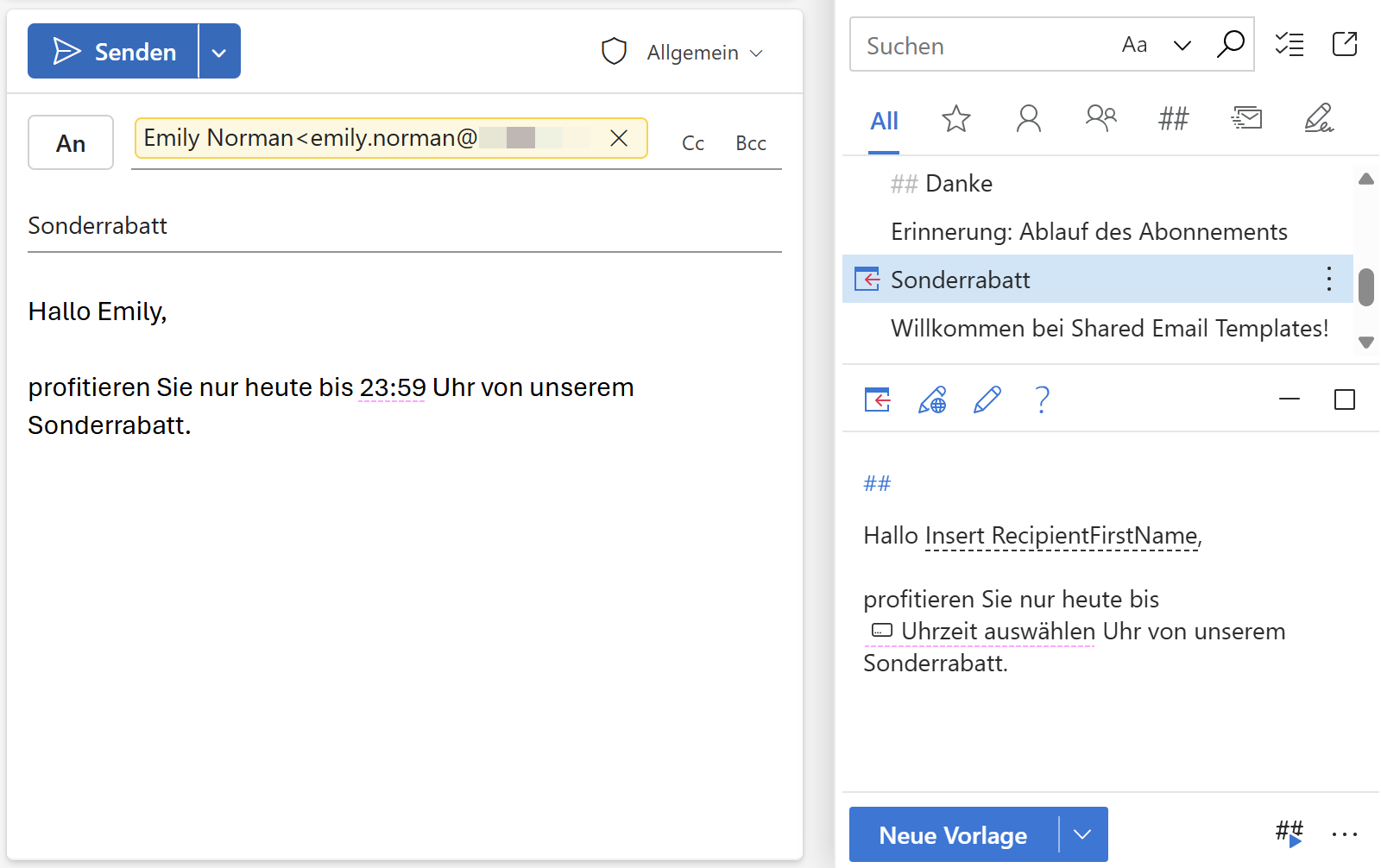Click the An recipients button
The image size is (1381, 868).
(71, 142)
